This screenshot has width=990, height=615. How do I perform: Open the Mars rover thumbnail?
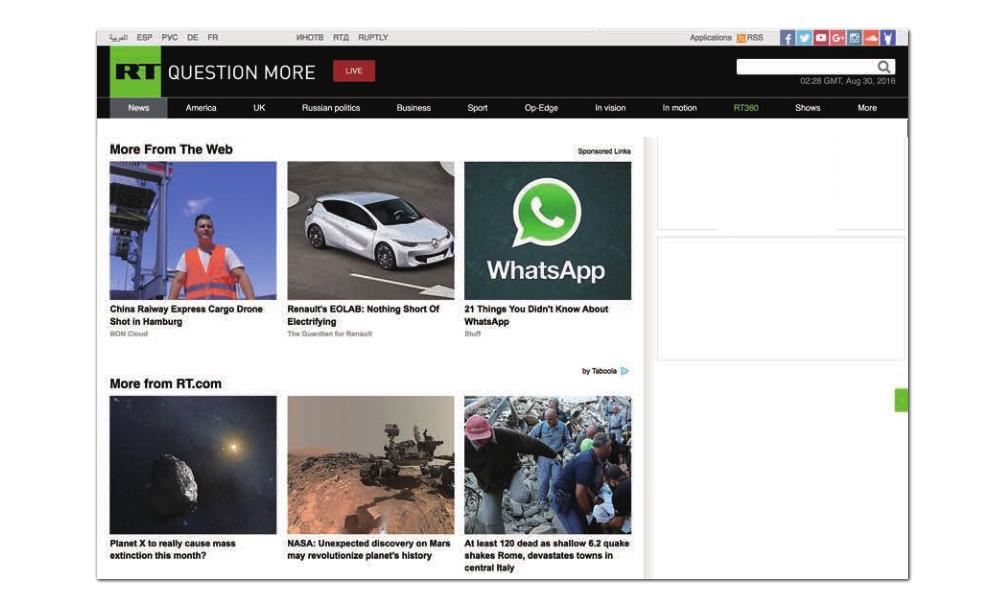pos(371,465)
